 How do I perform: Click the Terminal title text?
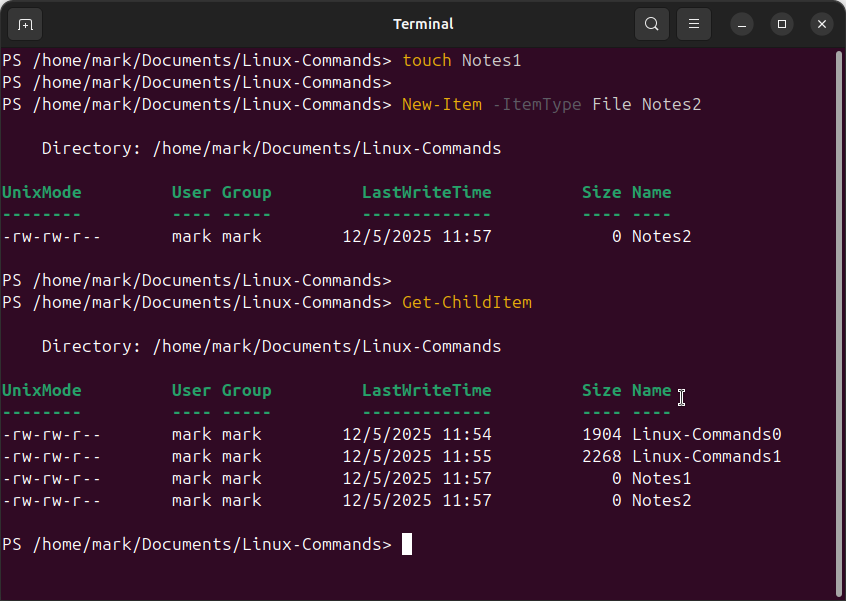[422, 24]
